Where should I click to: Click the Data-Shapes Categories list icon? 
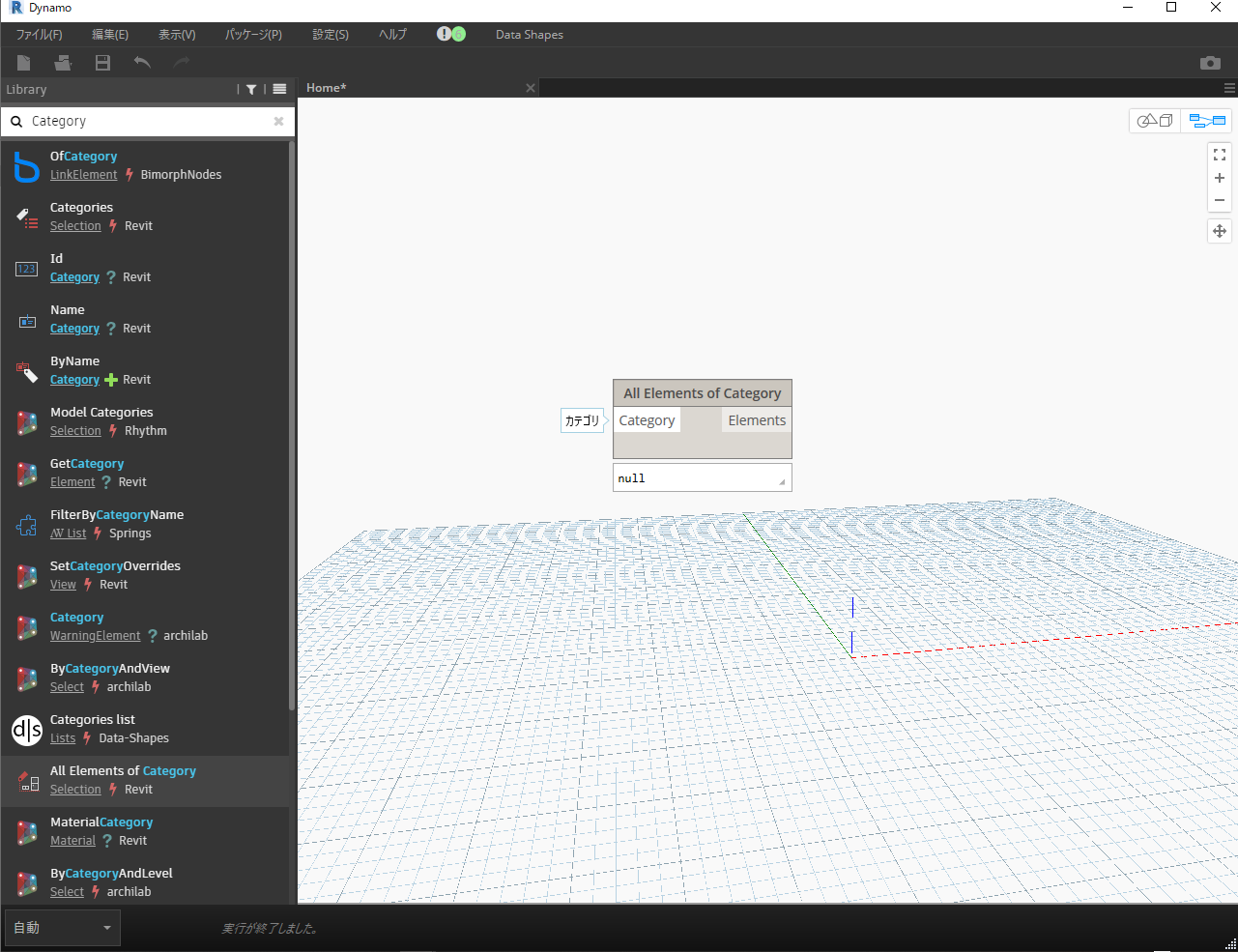pyautogui.click(x=27, y=730)
